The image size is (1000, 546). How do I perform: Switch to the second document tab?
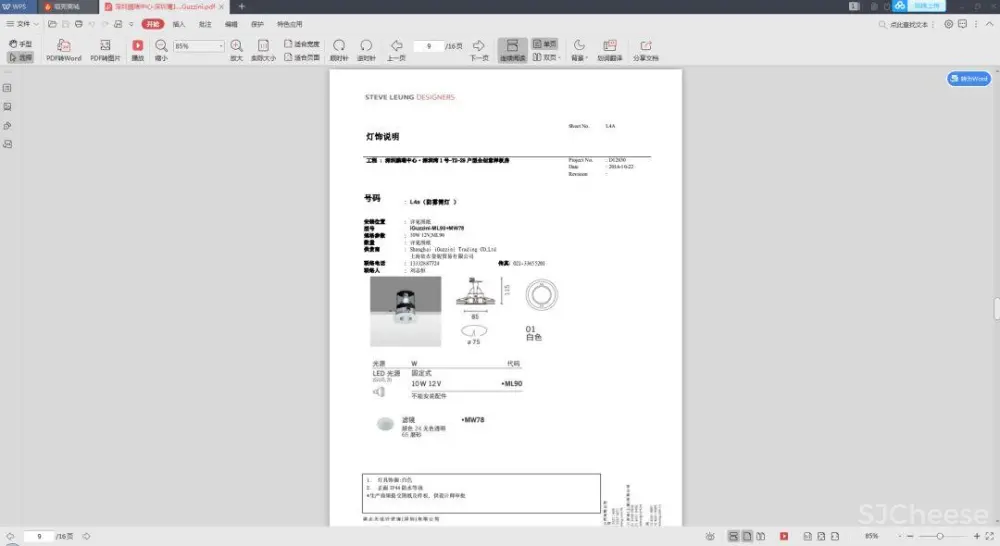68,6
